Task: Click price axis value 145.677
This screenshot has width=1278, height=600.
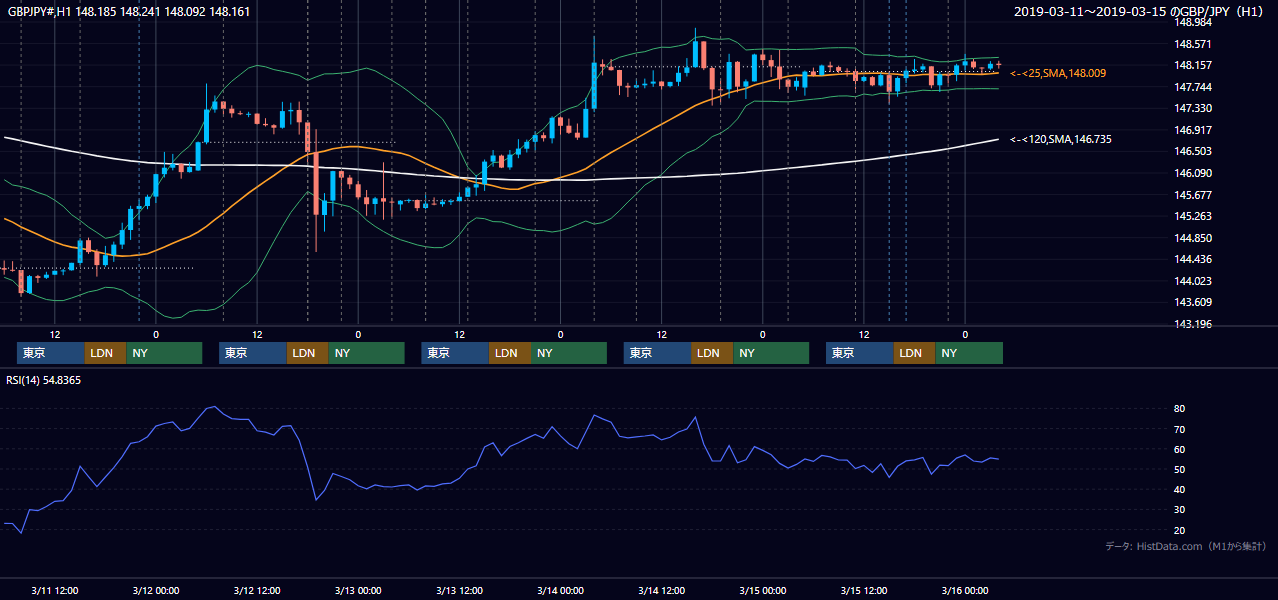Action: pos(1193,195)
